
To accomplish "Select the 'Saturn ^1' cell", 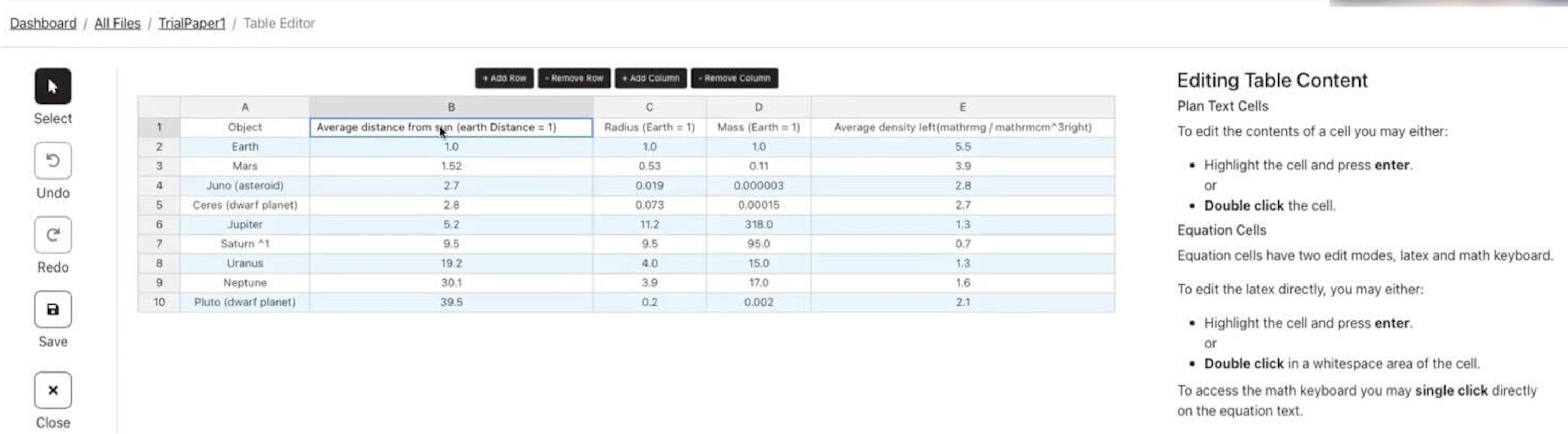I will point(245,244).
